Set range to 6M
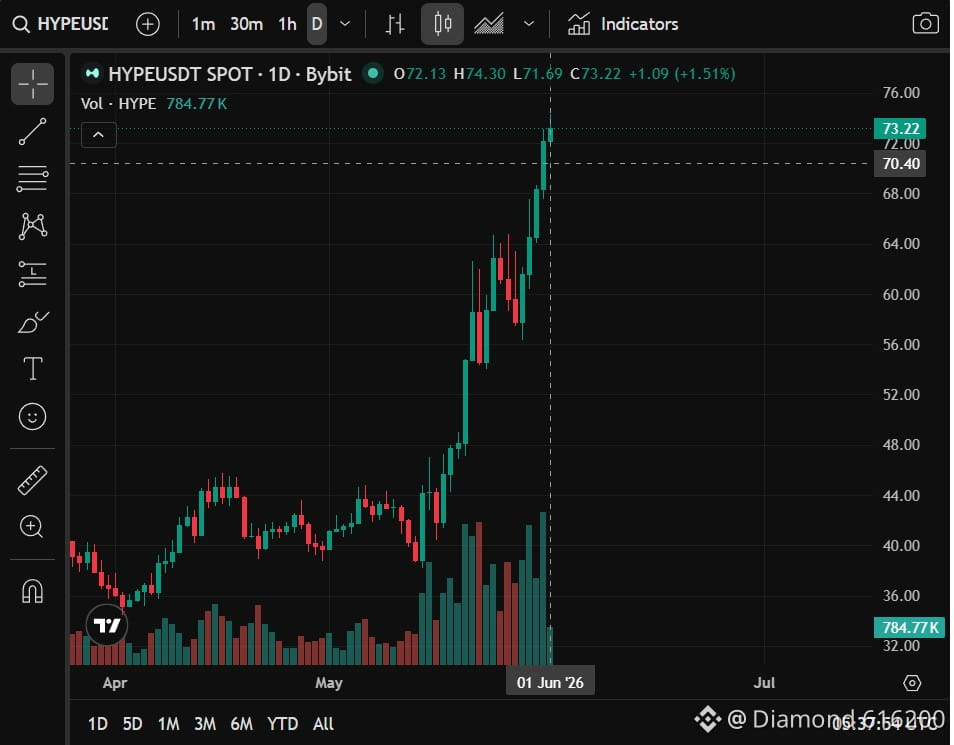 coord(242,724)
